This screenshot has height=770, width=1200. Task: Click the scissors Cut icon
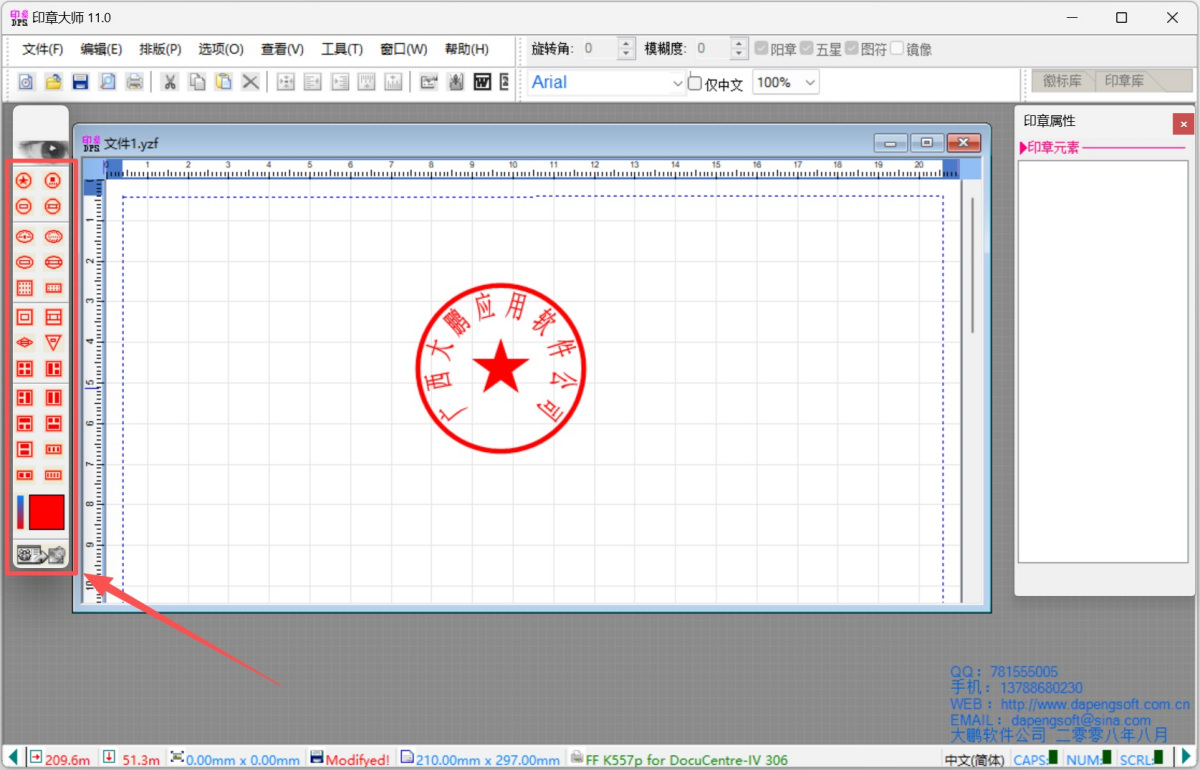[170, 82]
